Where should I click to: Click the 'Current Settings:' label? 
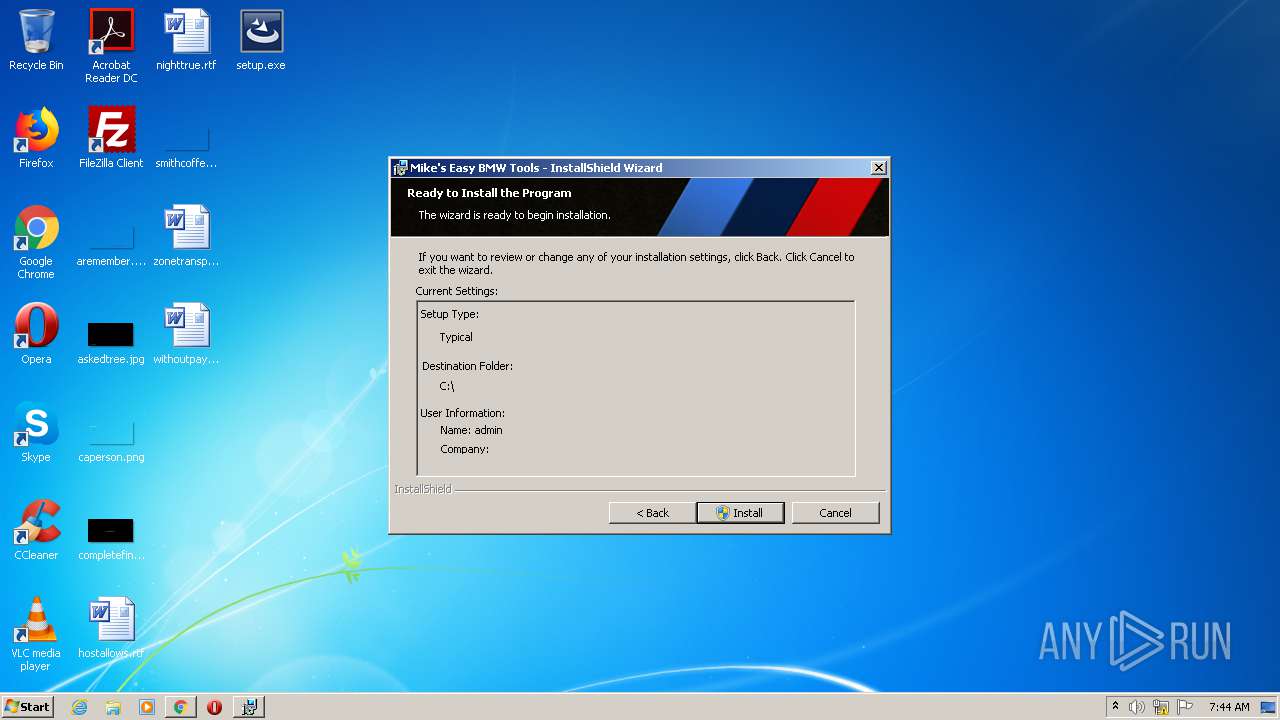click(x=456, y=291)
